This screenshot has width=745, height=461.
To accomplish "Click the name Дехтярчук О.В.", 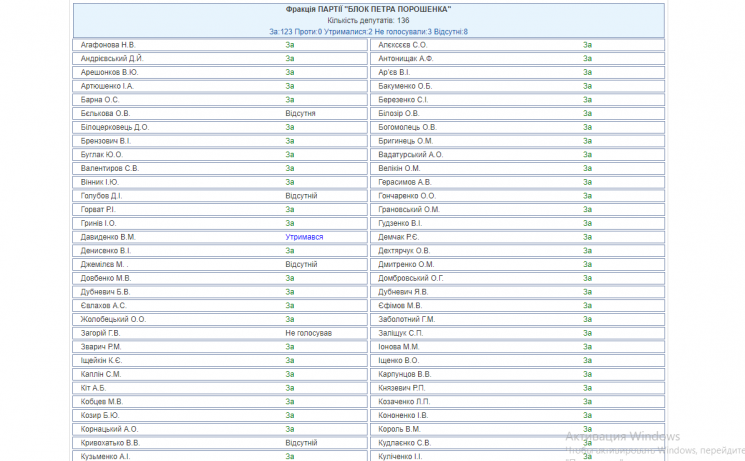I will [x=404, y=251].
